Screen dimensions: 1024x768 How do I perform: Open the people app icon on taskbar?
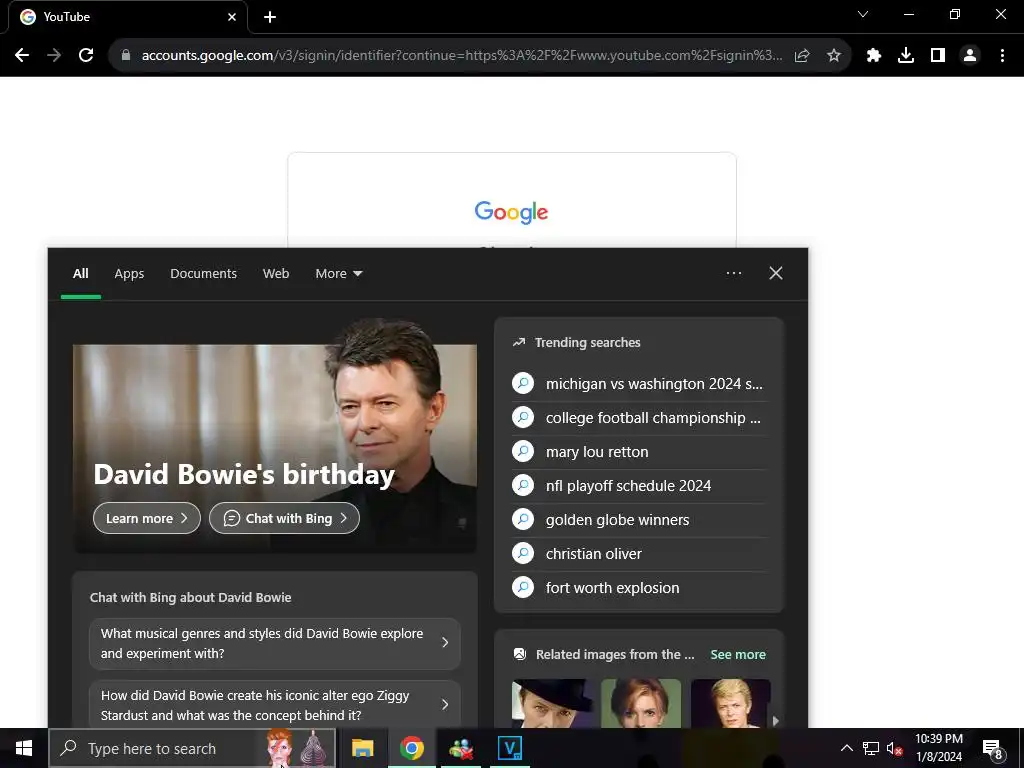pos(461,748)
